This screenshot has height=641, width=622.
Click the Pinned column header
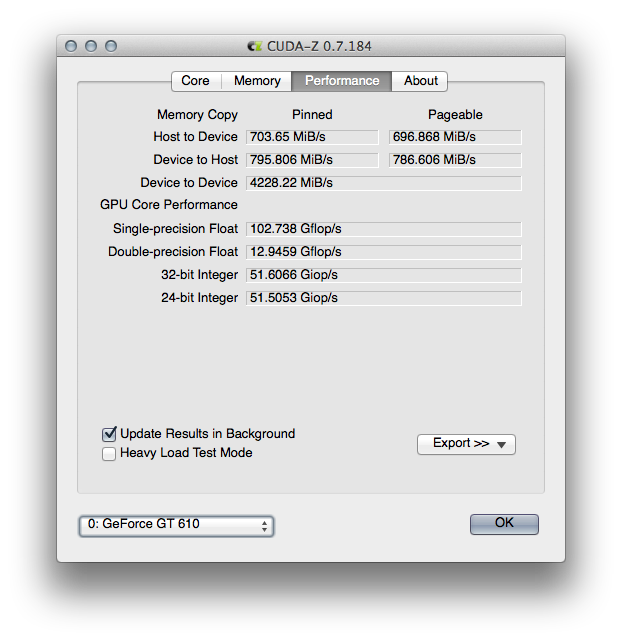click(312, 114)
